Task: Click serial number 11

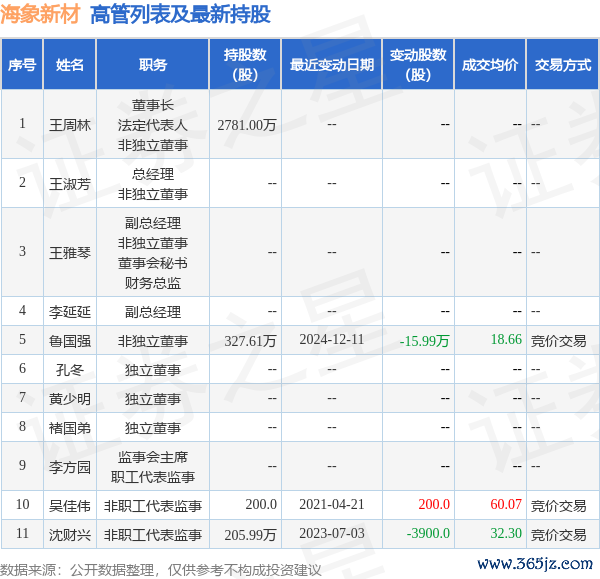Action: (22, 533)
